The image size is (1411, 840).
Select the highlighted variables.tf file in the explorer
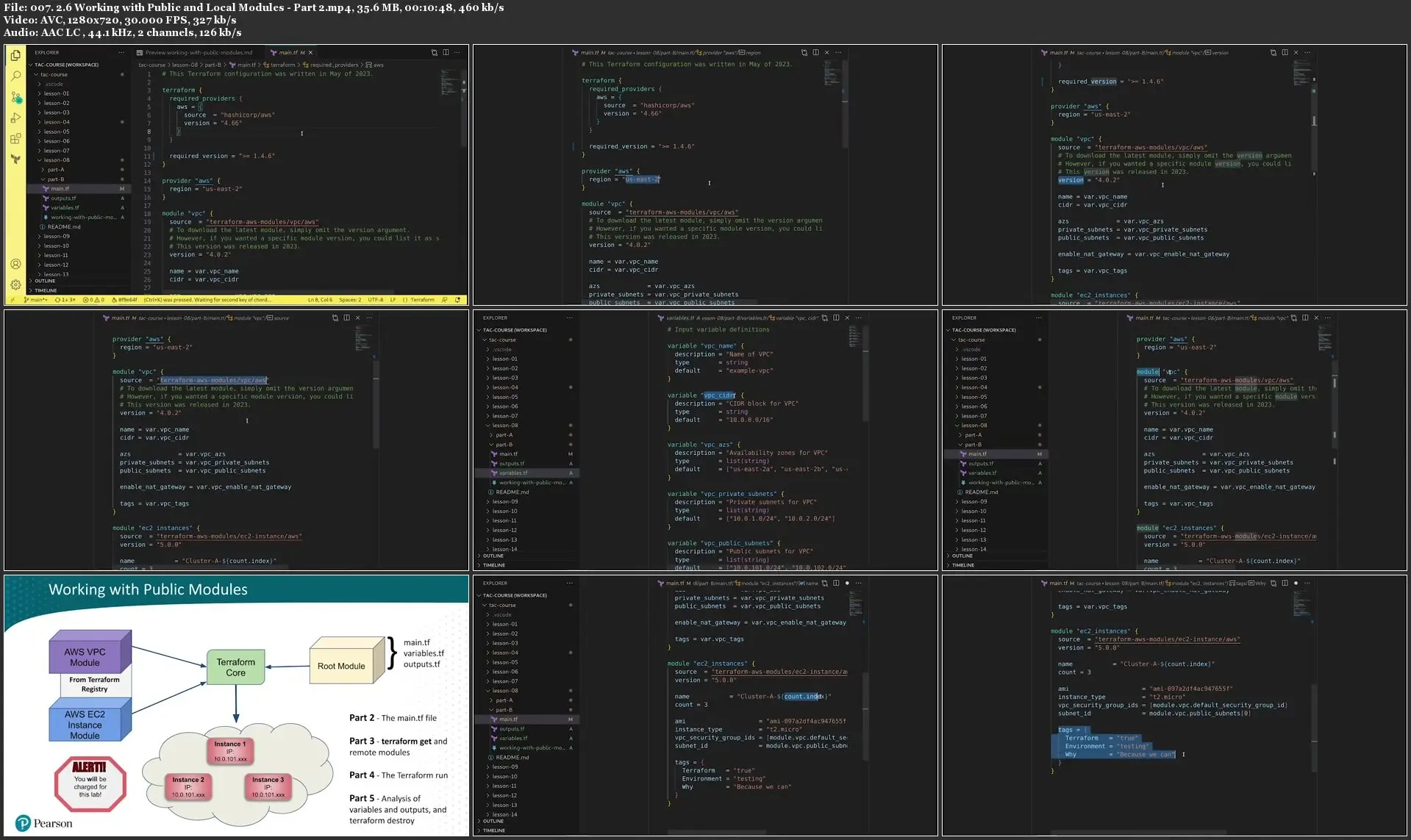click(513, 473)
